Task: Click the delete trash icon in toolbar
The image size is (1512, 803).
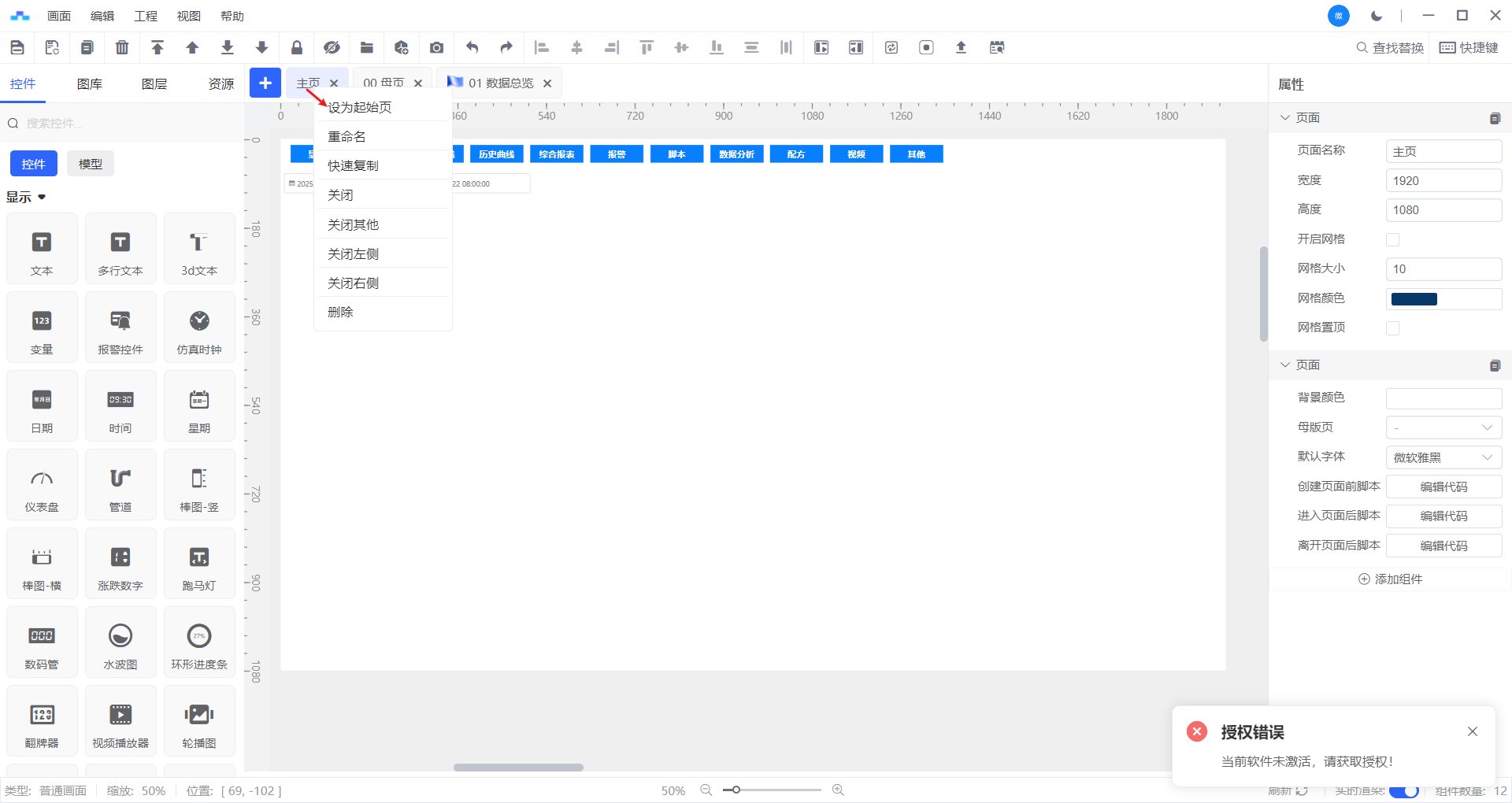Action: point(122,48)
